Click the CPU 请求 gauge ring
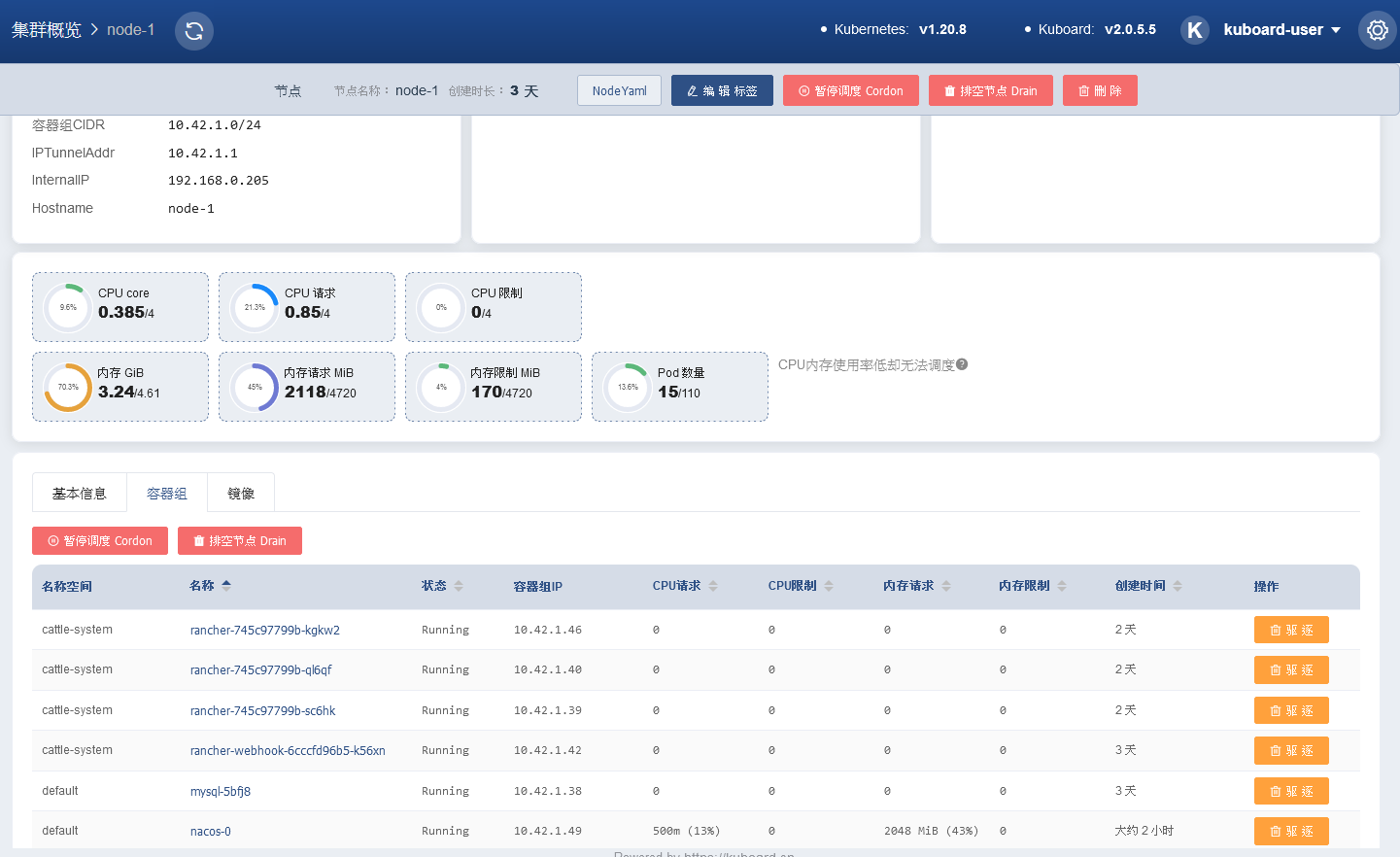Viewport: 1400px width, 857px height. click(255, 307)
